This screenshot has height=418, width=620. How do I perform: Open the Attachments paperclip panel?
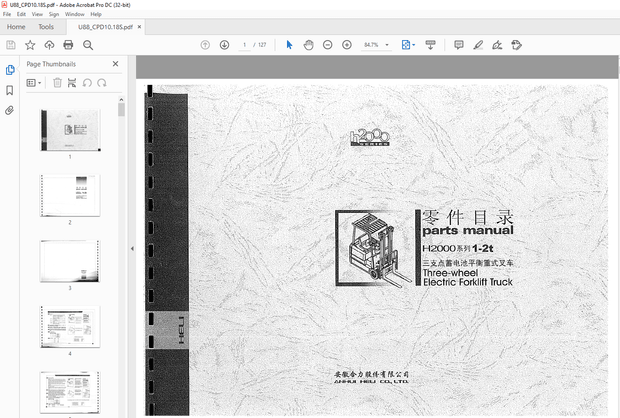coord(9,110)
